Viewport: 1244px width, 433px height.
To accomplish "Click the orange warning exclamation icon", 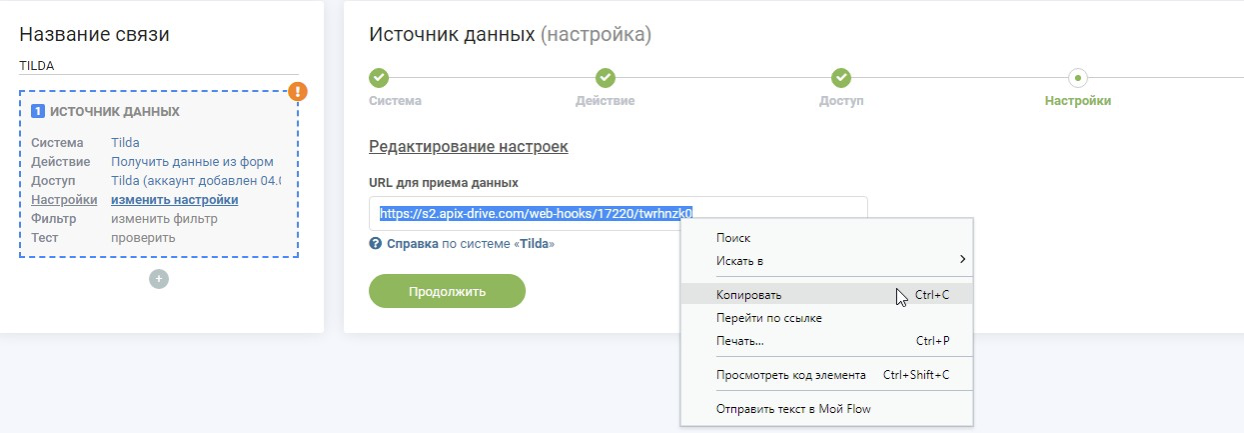I will pyautogui.click(x=298, y=92).
